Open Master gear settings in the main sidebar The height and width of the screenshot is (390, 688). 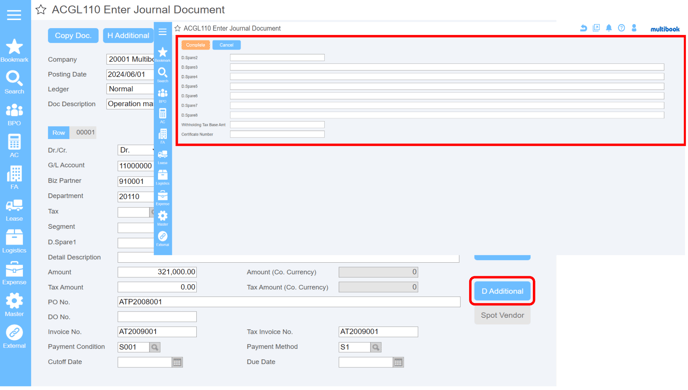tap(14, 305)
